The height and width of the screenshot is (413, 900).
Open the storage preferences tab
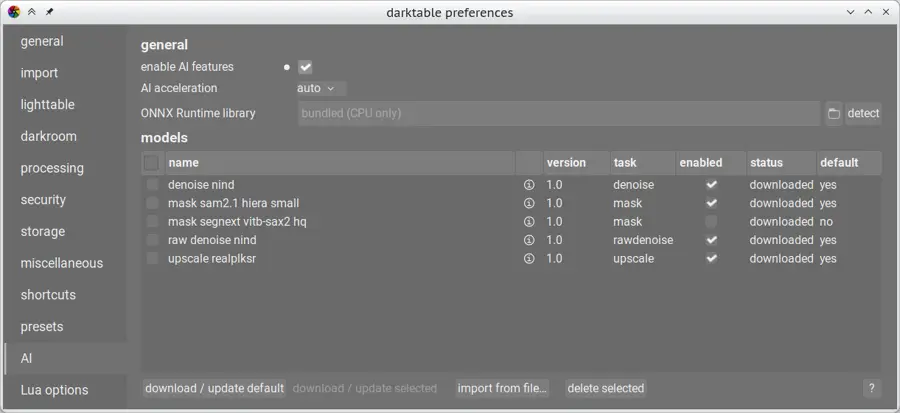[65, 232]
